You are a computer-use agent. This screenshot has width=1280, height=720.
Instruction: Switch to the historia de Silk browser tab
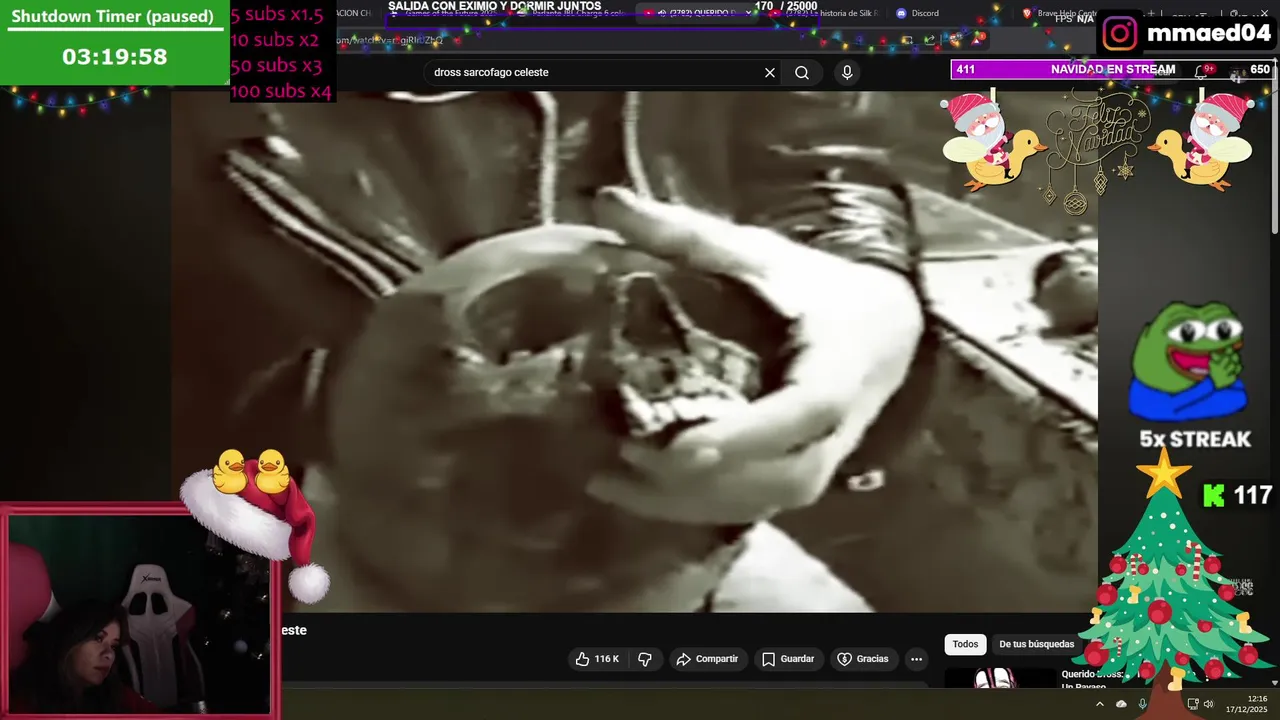825,13
